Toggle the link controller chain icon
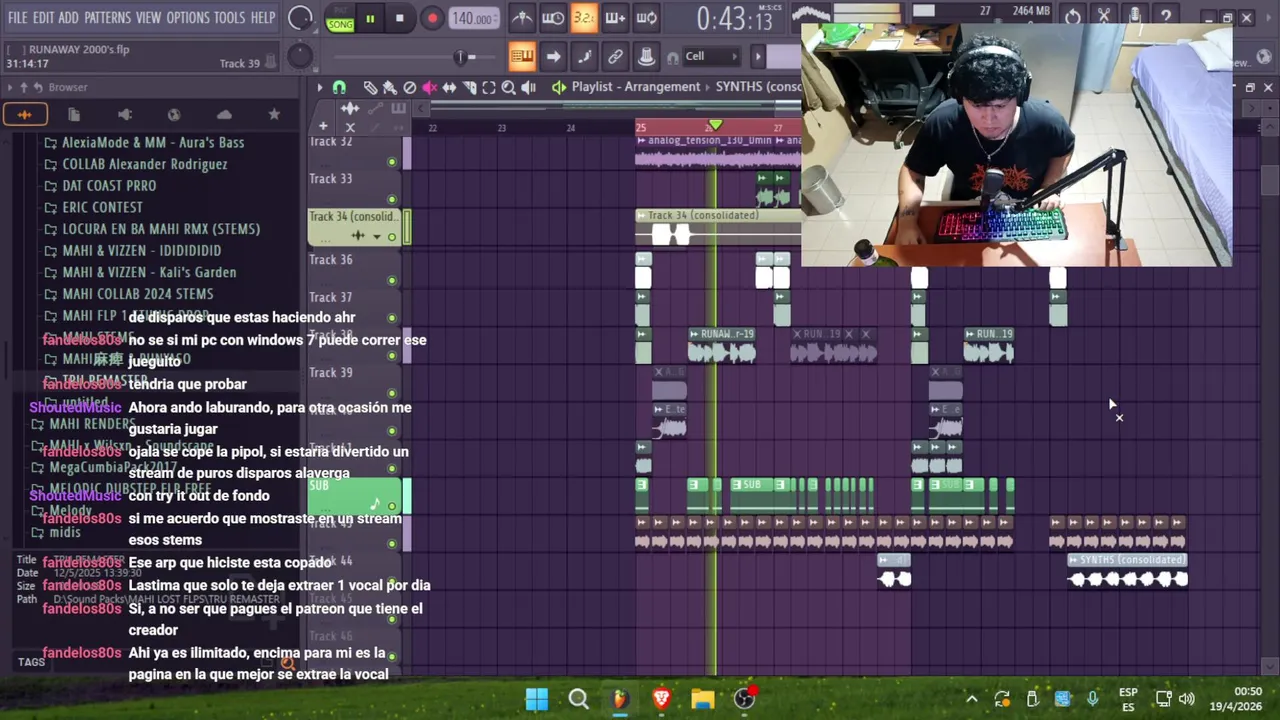The height and width of the screenshot is (720, 1280). tap(615, 56)
